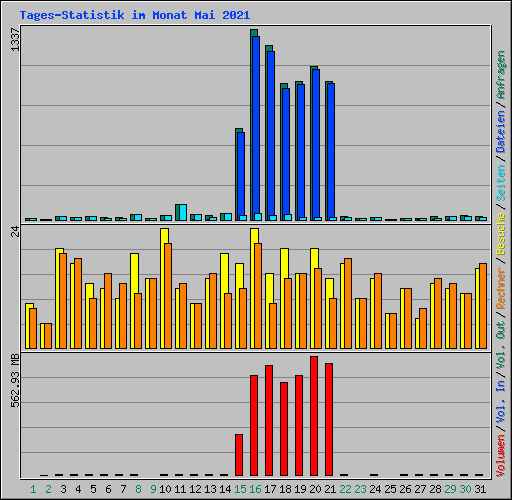Click day label '20' on the x-axis
The image size is (512, 500).
point(315,489)
